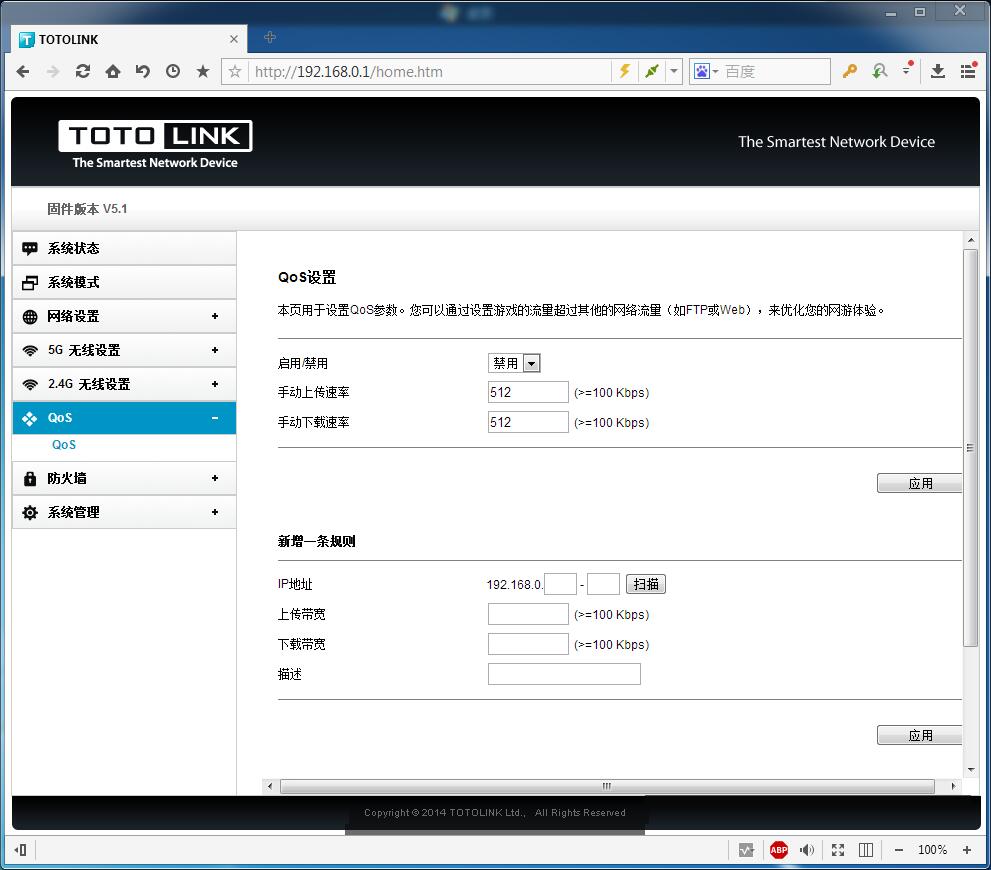The width and height of the screenshot is (991, 870).
Task: Expand the 系统管理 sidebar section
Action: 125,512
